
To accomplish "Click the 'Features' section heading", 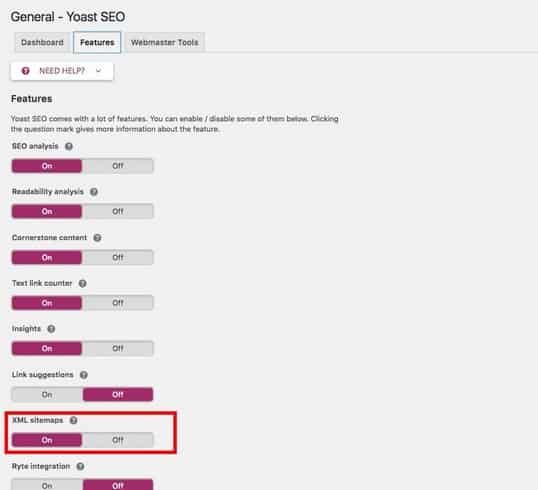I will (x=32, y=99).
